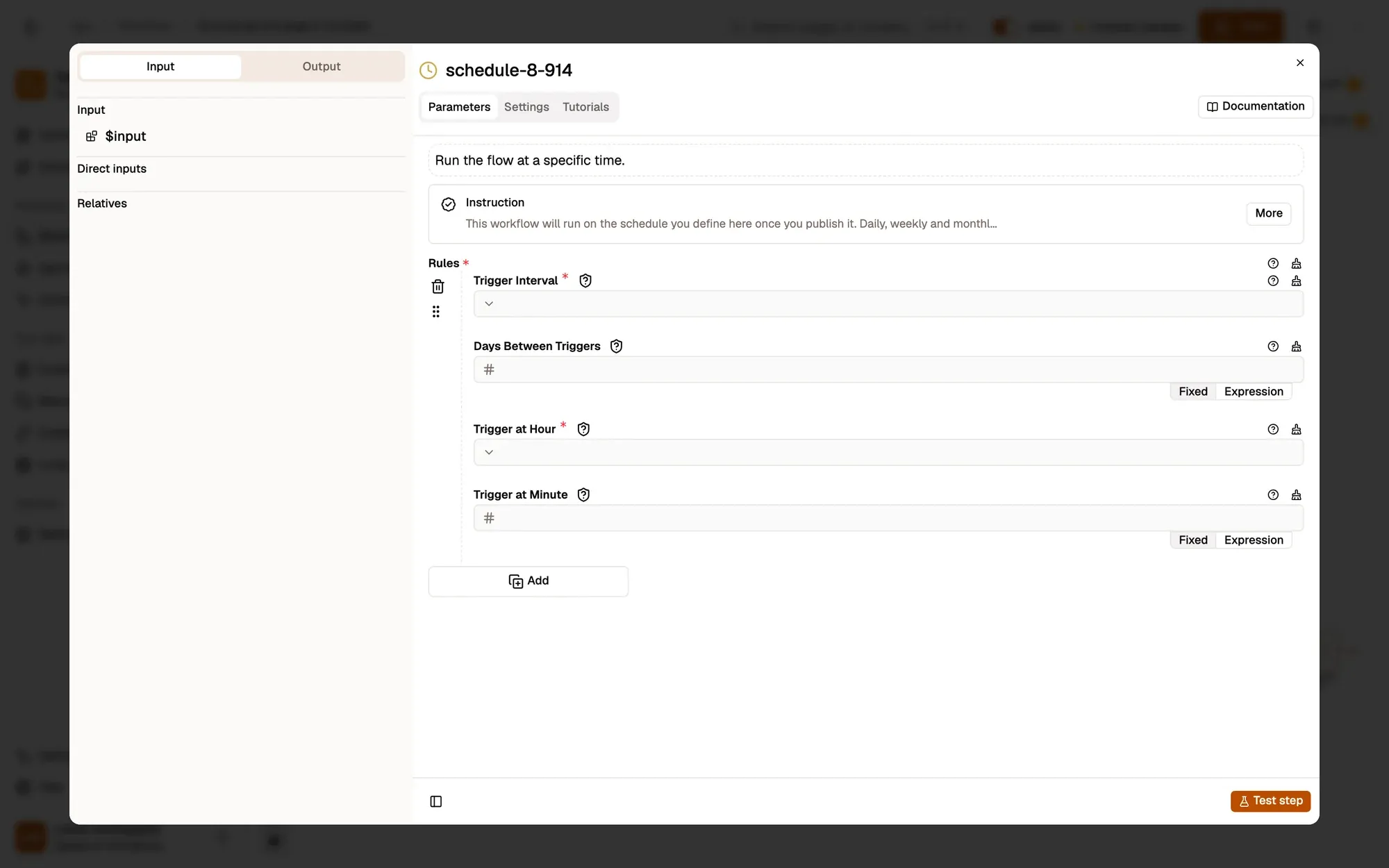Click the shield icon beside Trigger Interval
Screen dimensions: 1389x868
585,281
